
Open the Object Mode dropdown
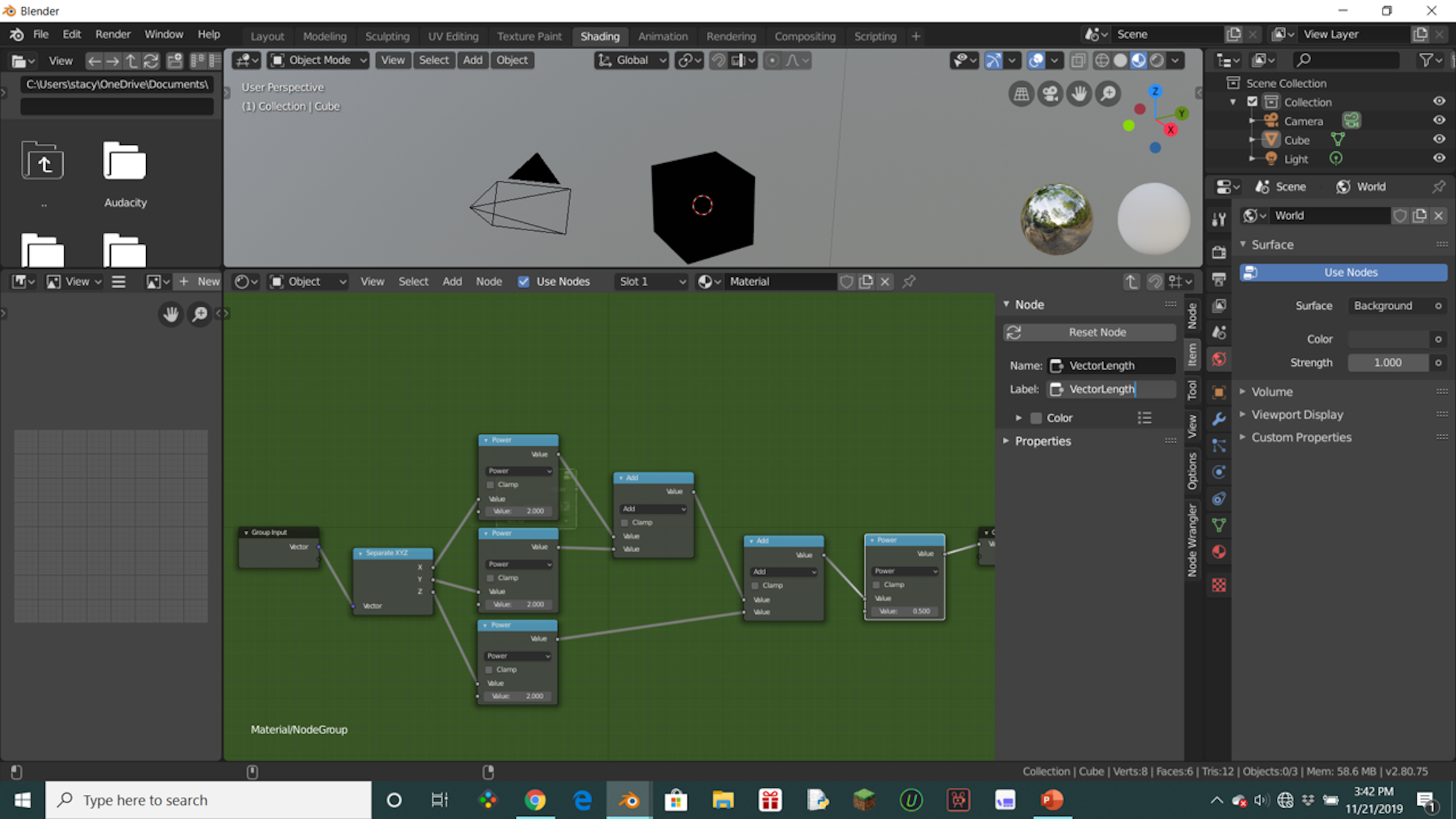pyautogui.click(x=317, y=60)
